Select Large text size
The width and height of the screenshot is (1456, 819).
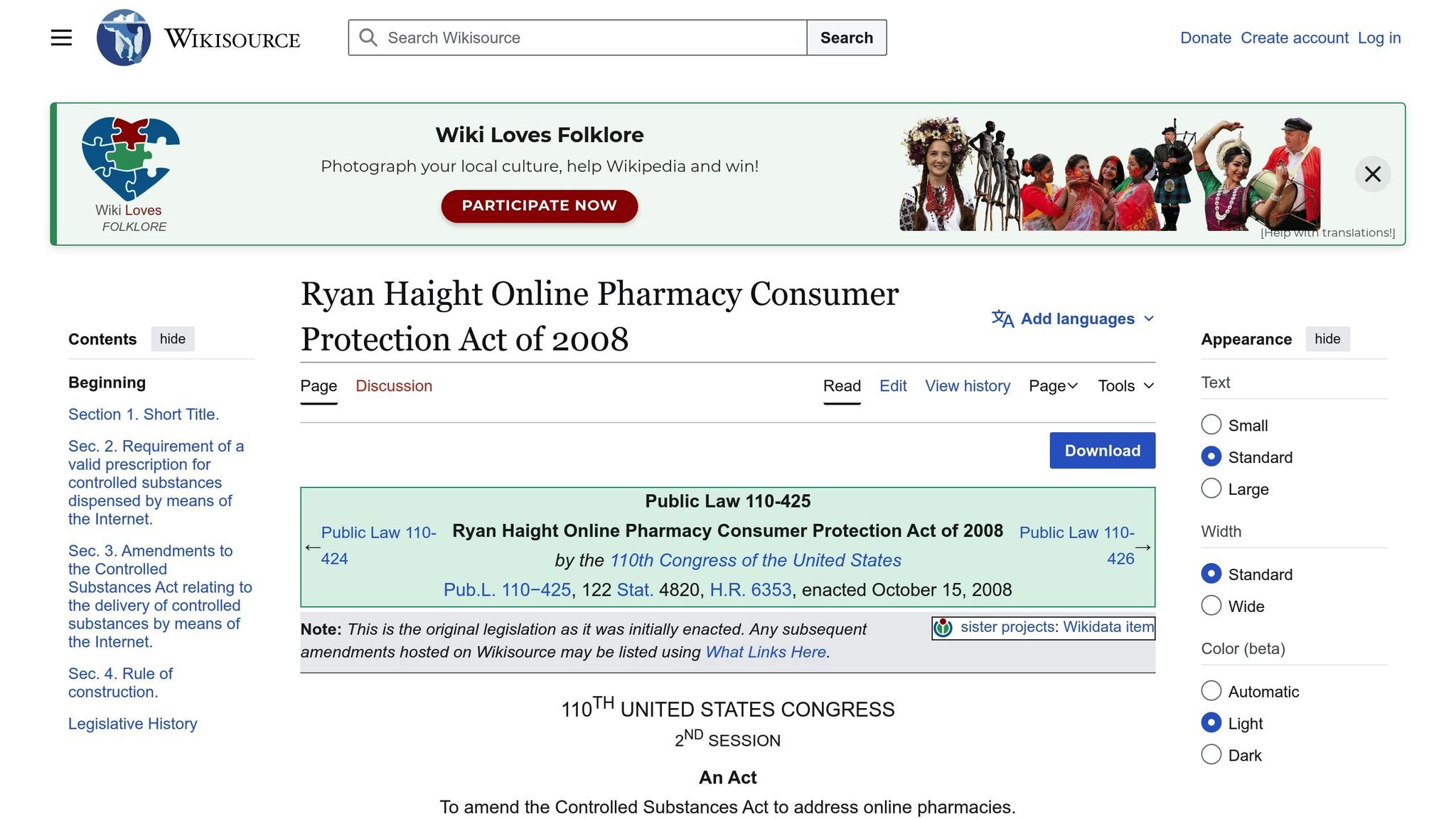tap(1211, 488)
